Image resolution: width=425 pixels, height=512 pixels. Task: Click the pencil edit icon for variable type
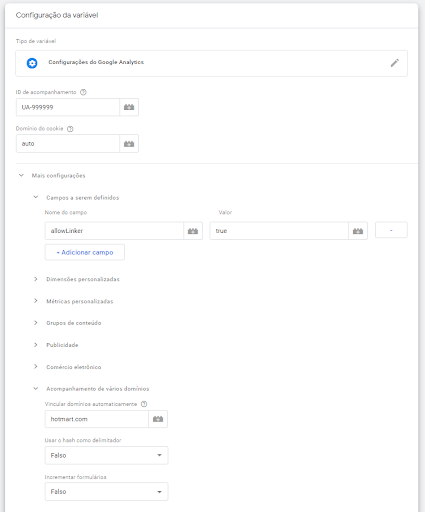tap(395, 63)
